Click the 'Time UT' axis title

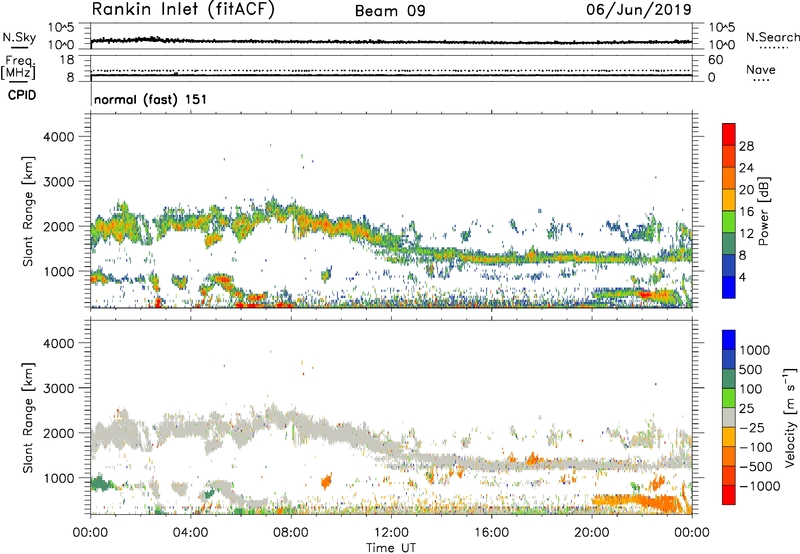click(x=391, y=548)
